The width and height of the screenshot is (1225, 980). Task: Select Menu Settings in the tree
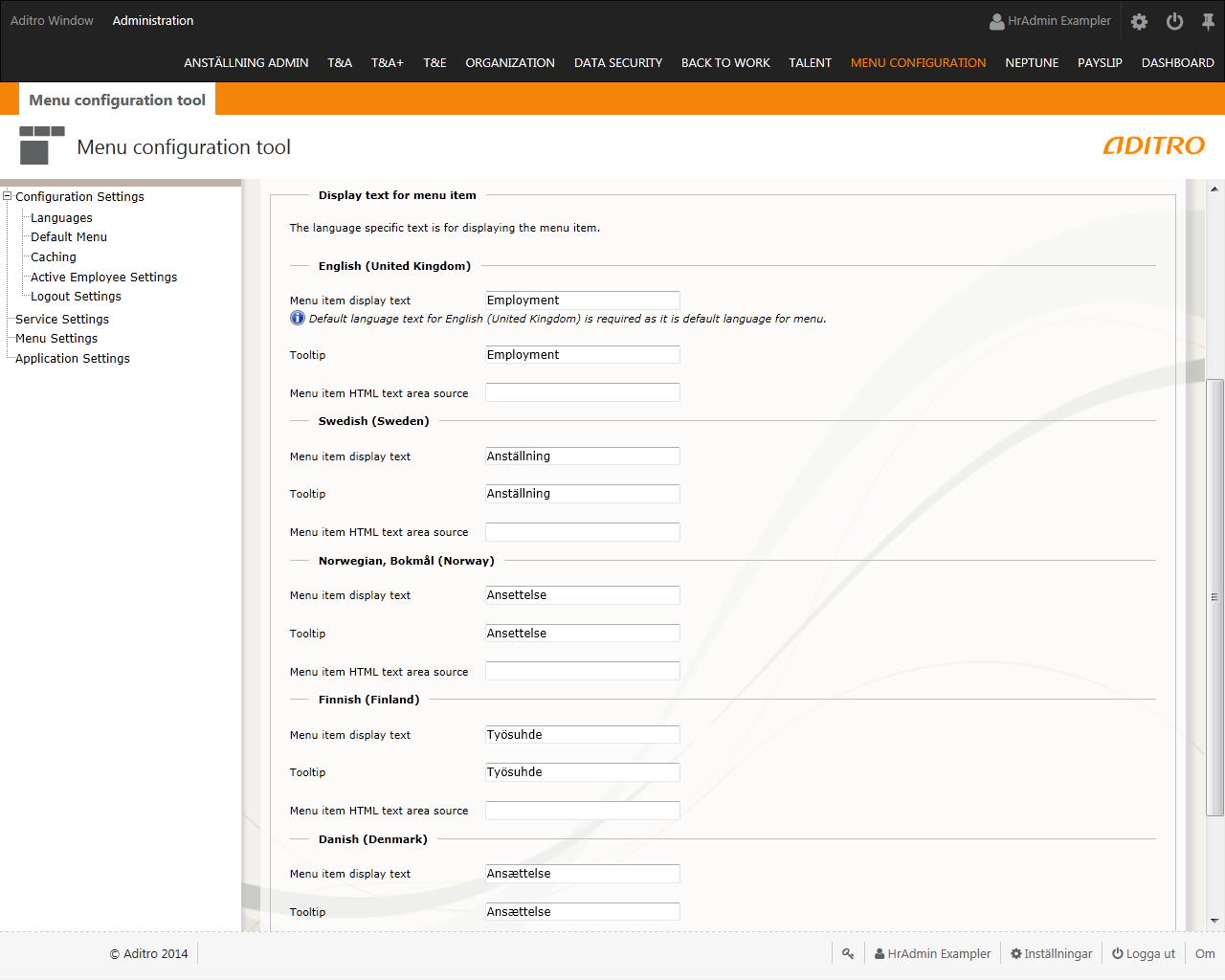click(56, 339)
